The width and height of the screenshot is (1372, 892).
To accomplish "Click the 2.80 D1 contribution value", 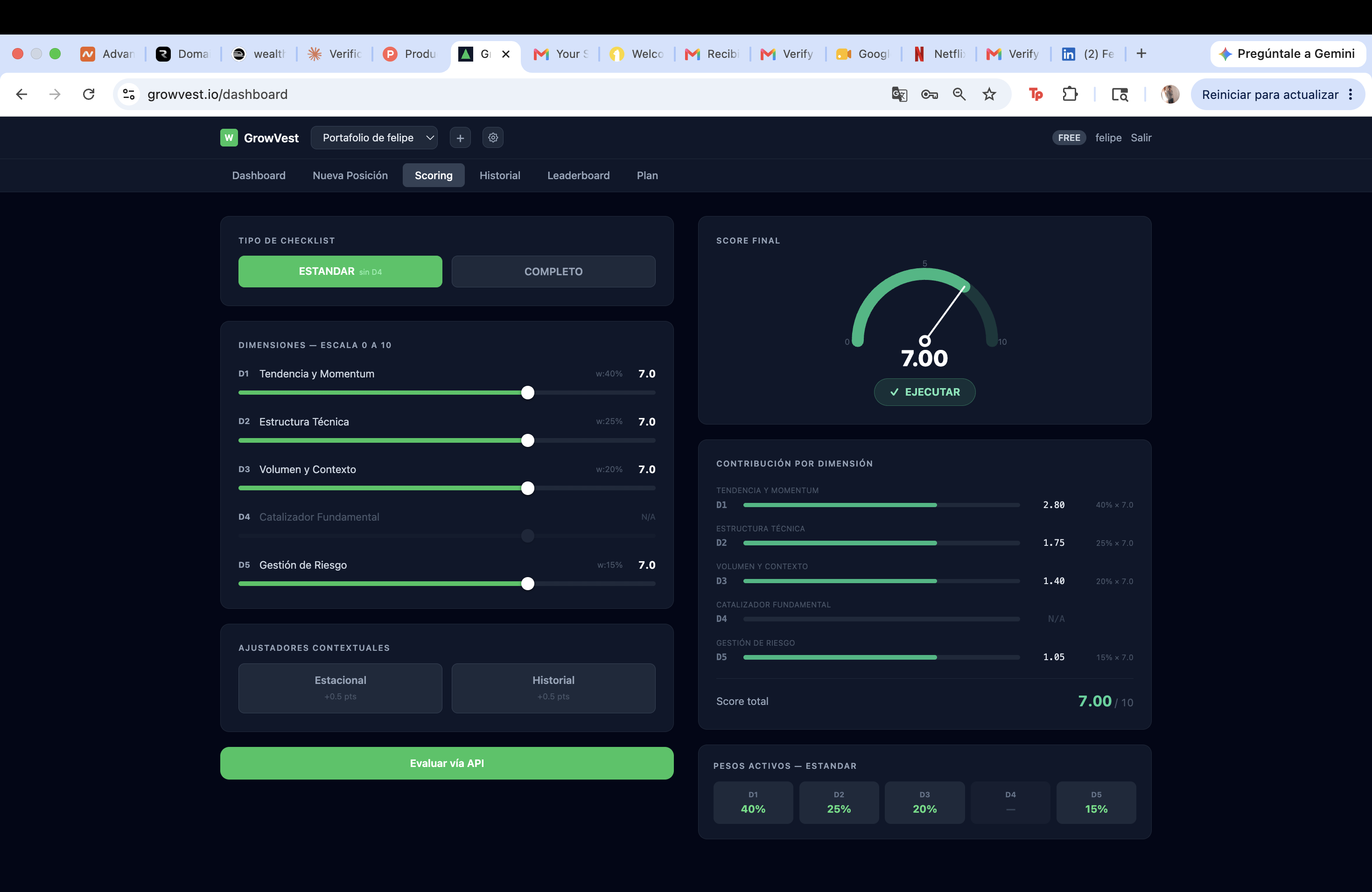I will (1054, 505).
